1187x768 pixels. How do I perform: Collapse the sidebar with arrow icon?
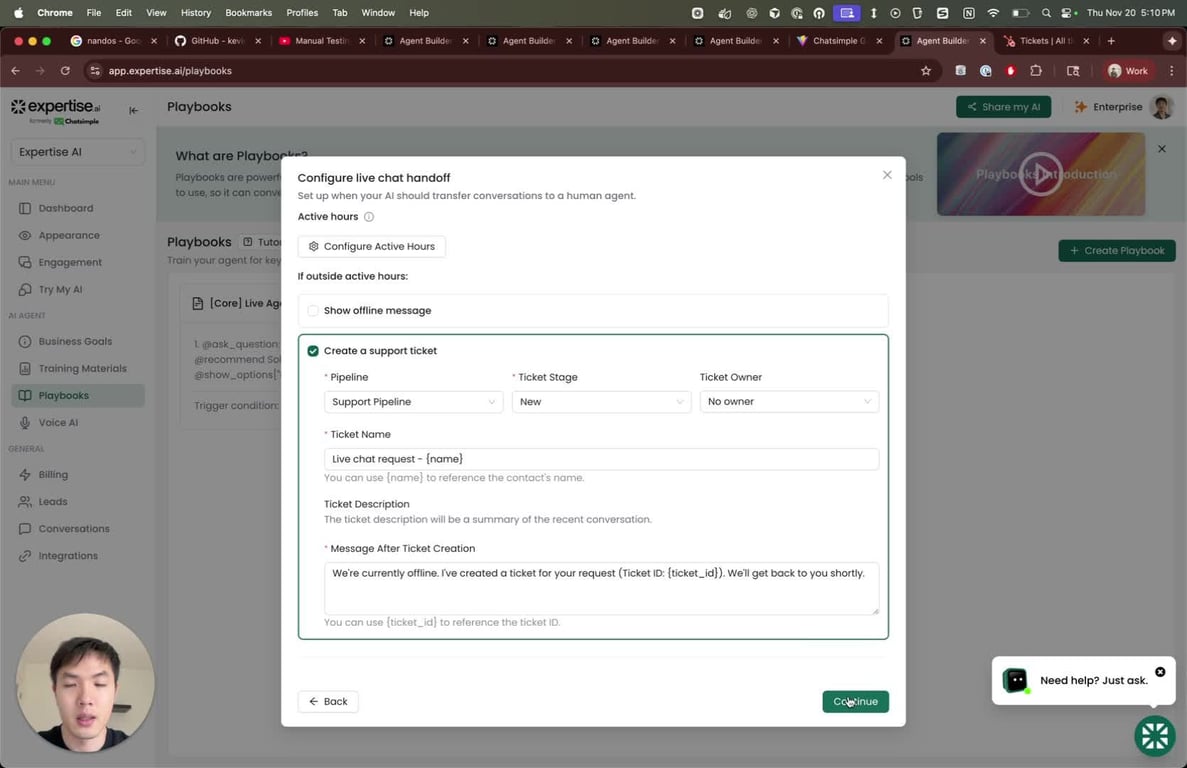pyautogui.click(x=133, y=110)
